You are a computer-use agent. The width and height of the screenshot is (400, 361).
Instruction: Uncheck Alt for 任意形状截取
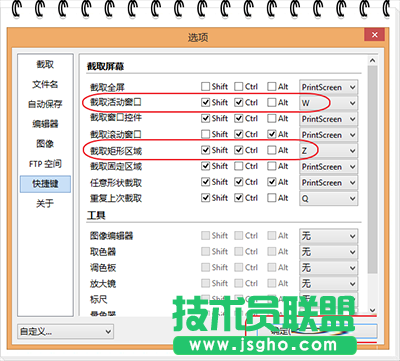272,182
